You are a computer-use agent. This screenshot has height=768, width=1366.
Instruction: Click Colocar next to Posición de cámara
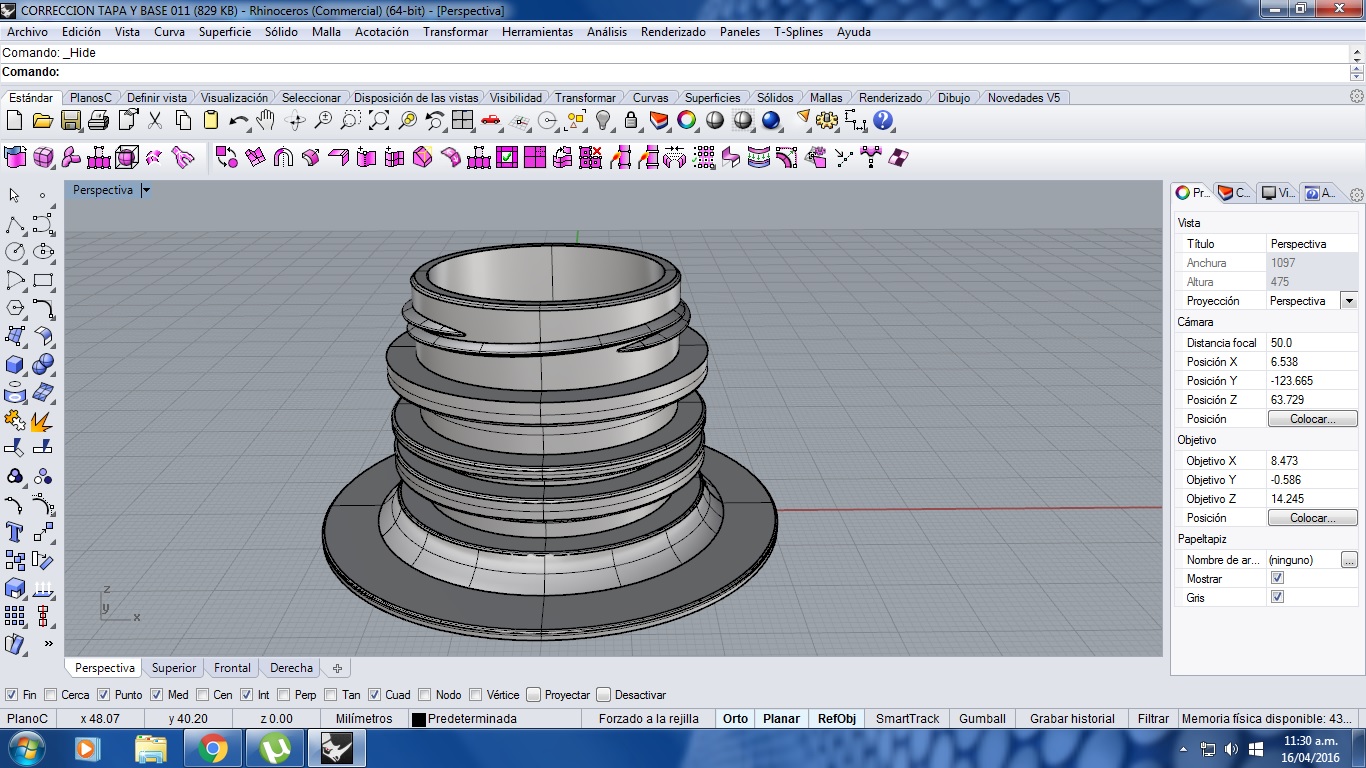[x=1311, y=418]
